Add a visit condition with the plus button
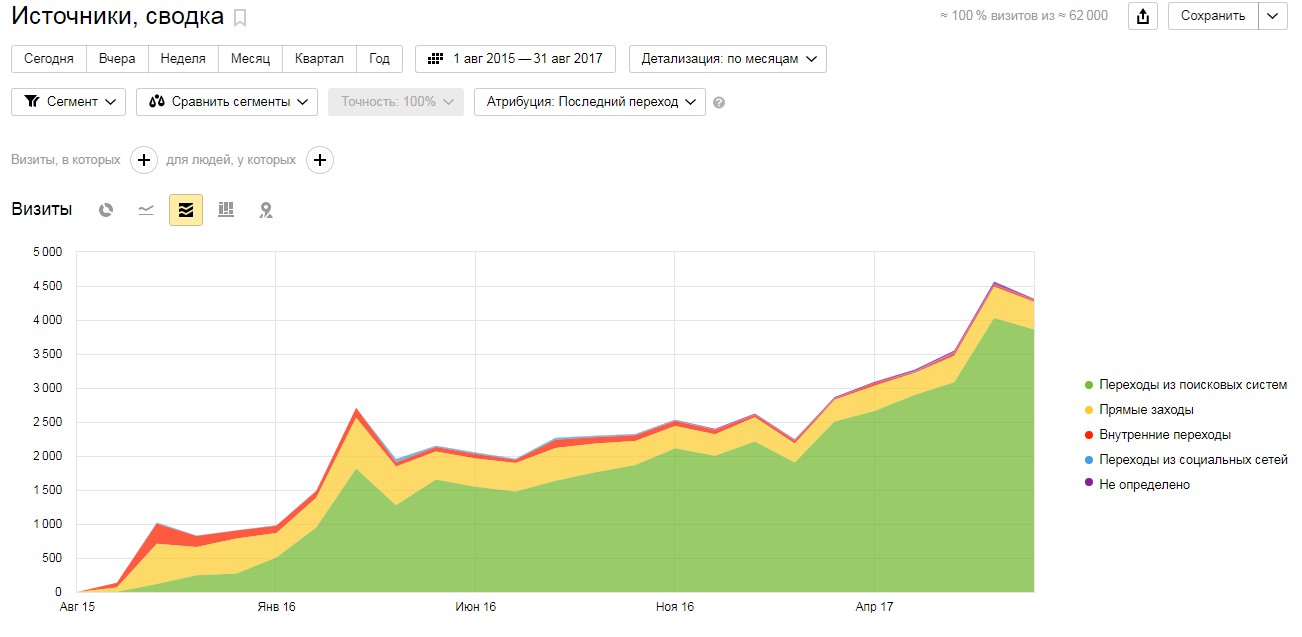This screenshot has width=1302, height=637. (x=144, y=160)
